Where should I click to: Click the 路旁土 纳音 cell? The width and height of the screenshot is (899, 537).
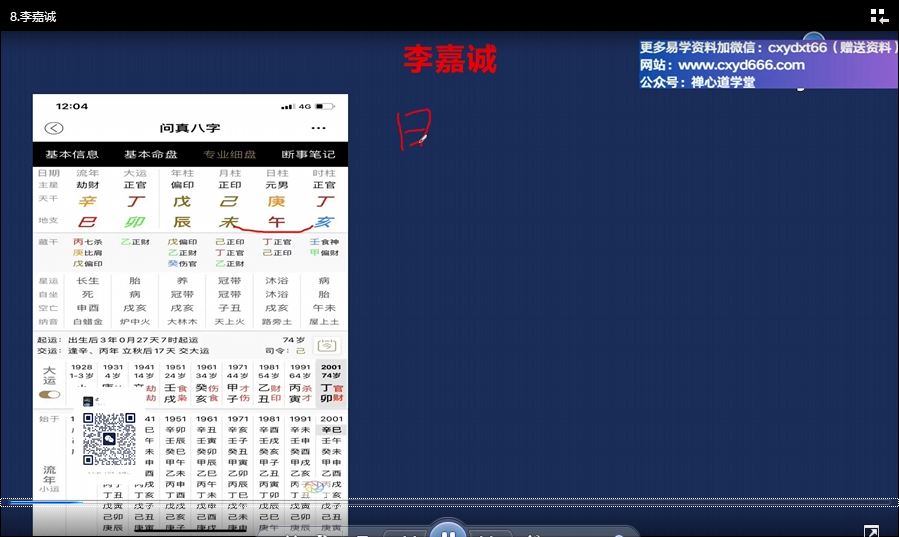point(276,322)
